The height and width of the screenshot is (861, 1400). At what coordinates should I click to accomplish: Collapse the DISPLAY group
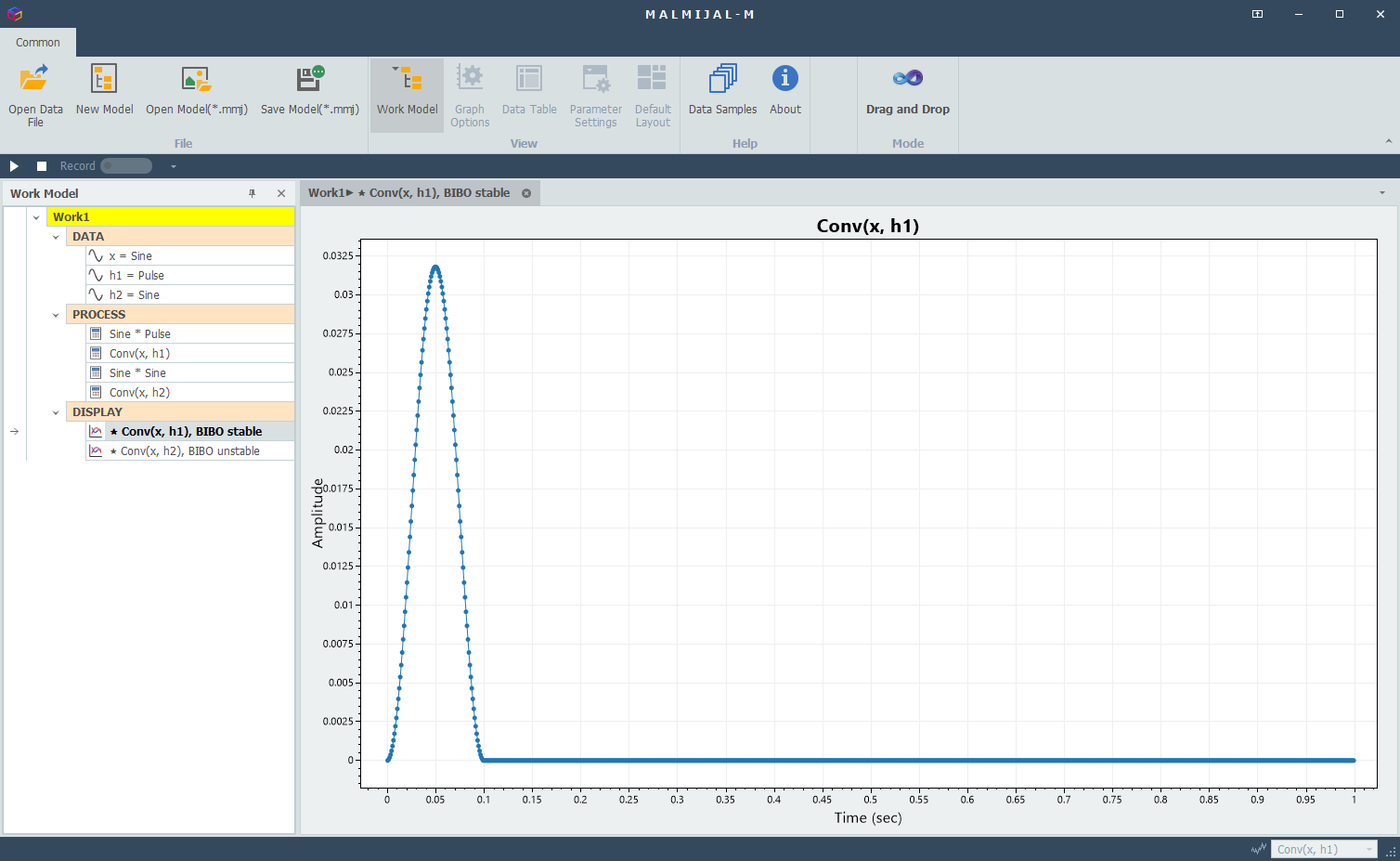pyautogui.click(x=56, y=412)
